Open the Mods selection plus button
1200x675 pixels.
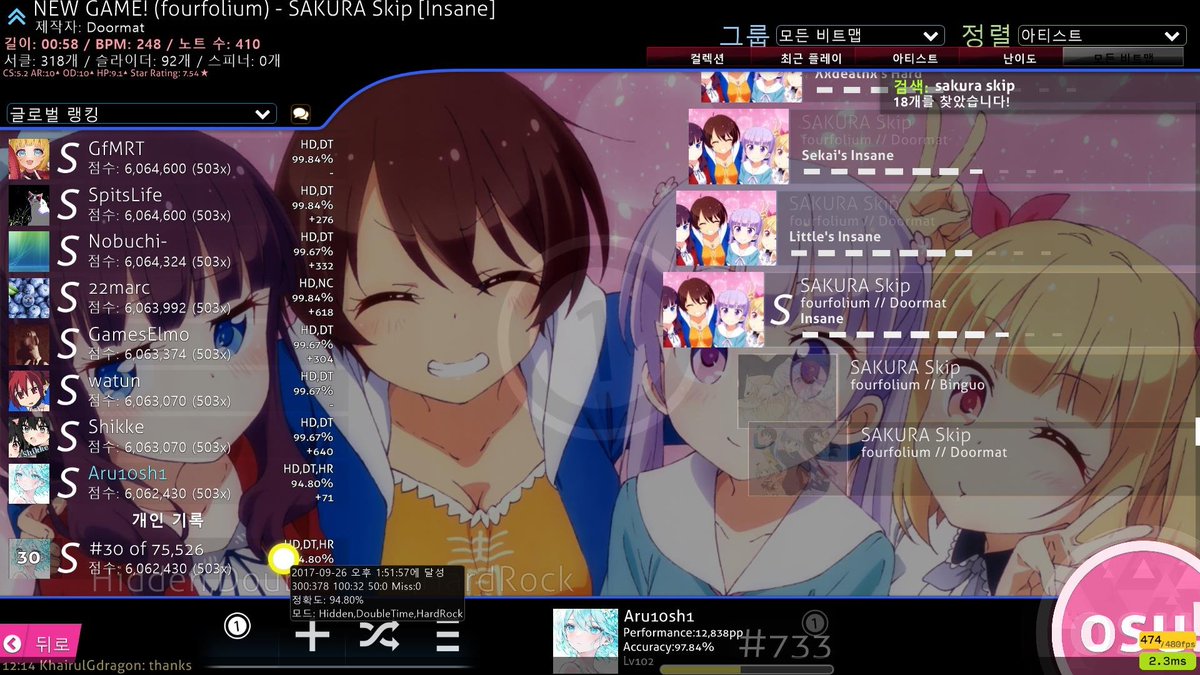[312, 635]
